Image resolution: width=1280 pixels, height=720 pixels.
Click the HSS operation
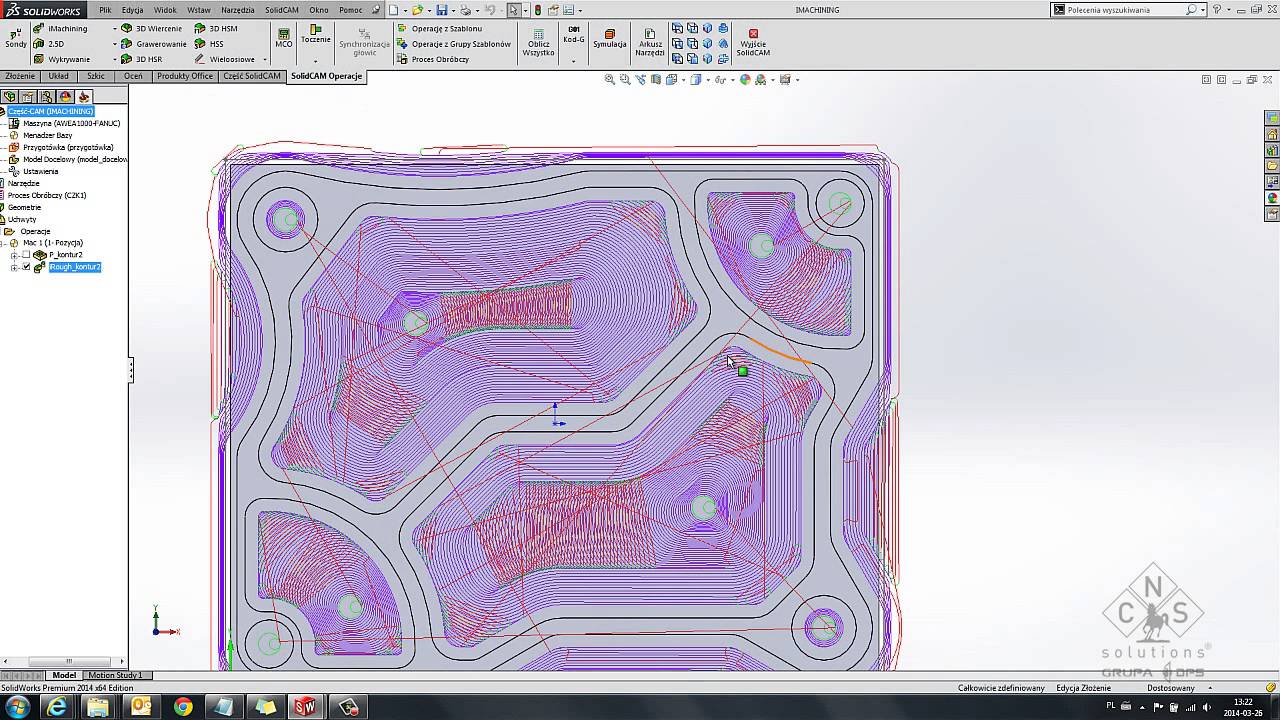[x=209, y=44]
